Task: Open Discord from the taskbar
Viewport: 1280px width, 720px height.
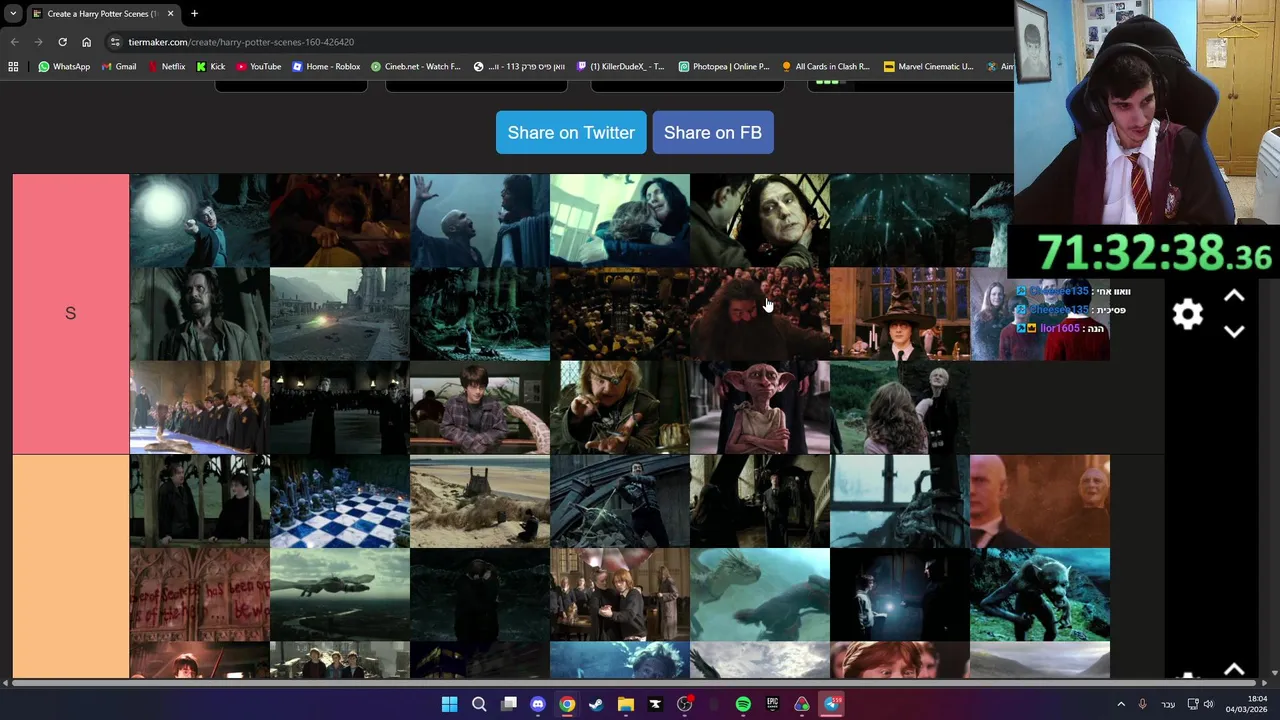Action: pos(538,704)
